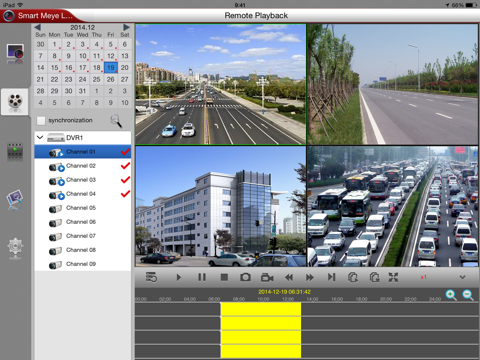Go to next month in calendar

(x=126, y=27)
